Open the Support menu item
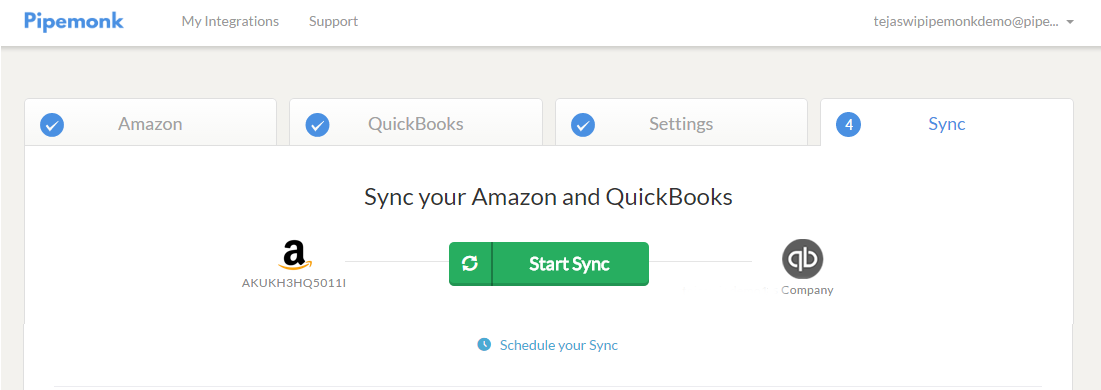The width and height of the screenshot is (1101, 390). click(x=334, y=22)
